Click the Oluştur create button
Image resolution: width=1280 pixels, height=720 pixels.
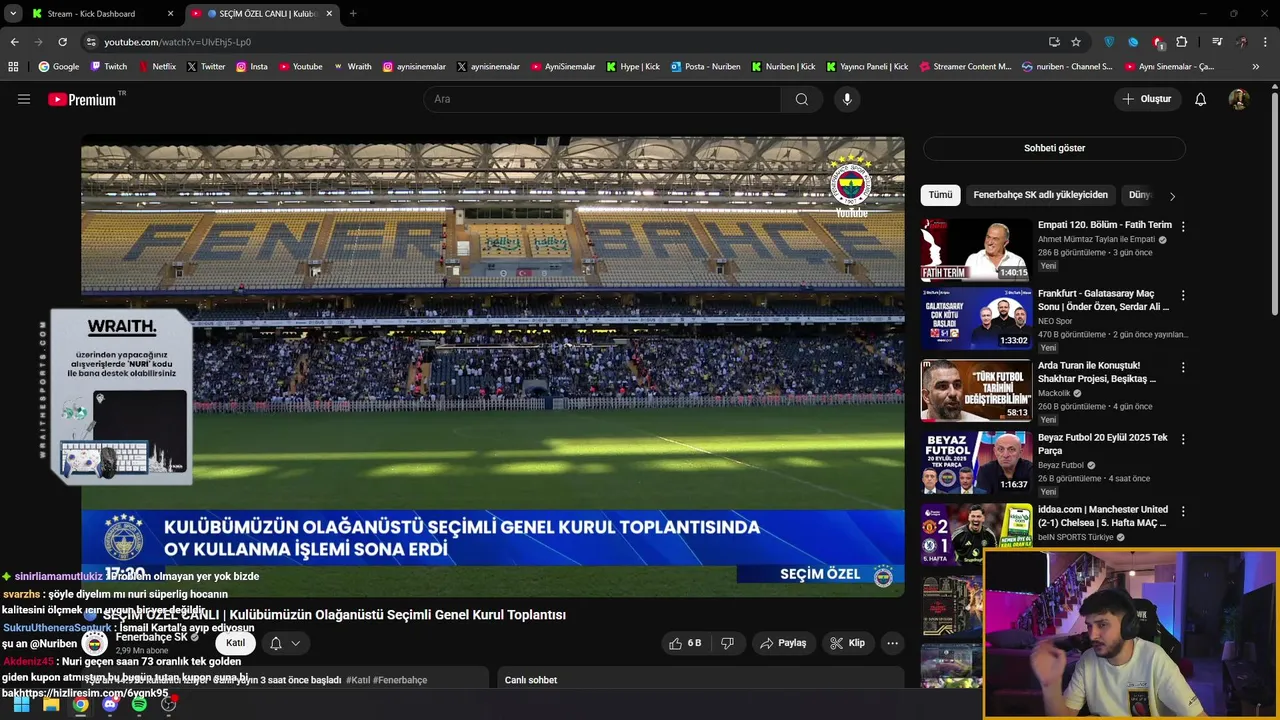tap(1146, 99)
